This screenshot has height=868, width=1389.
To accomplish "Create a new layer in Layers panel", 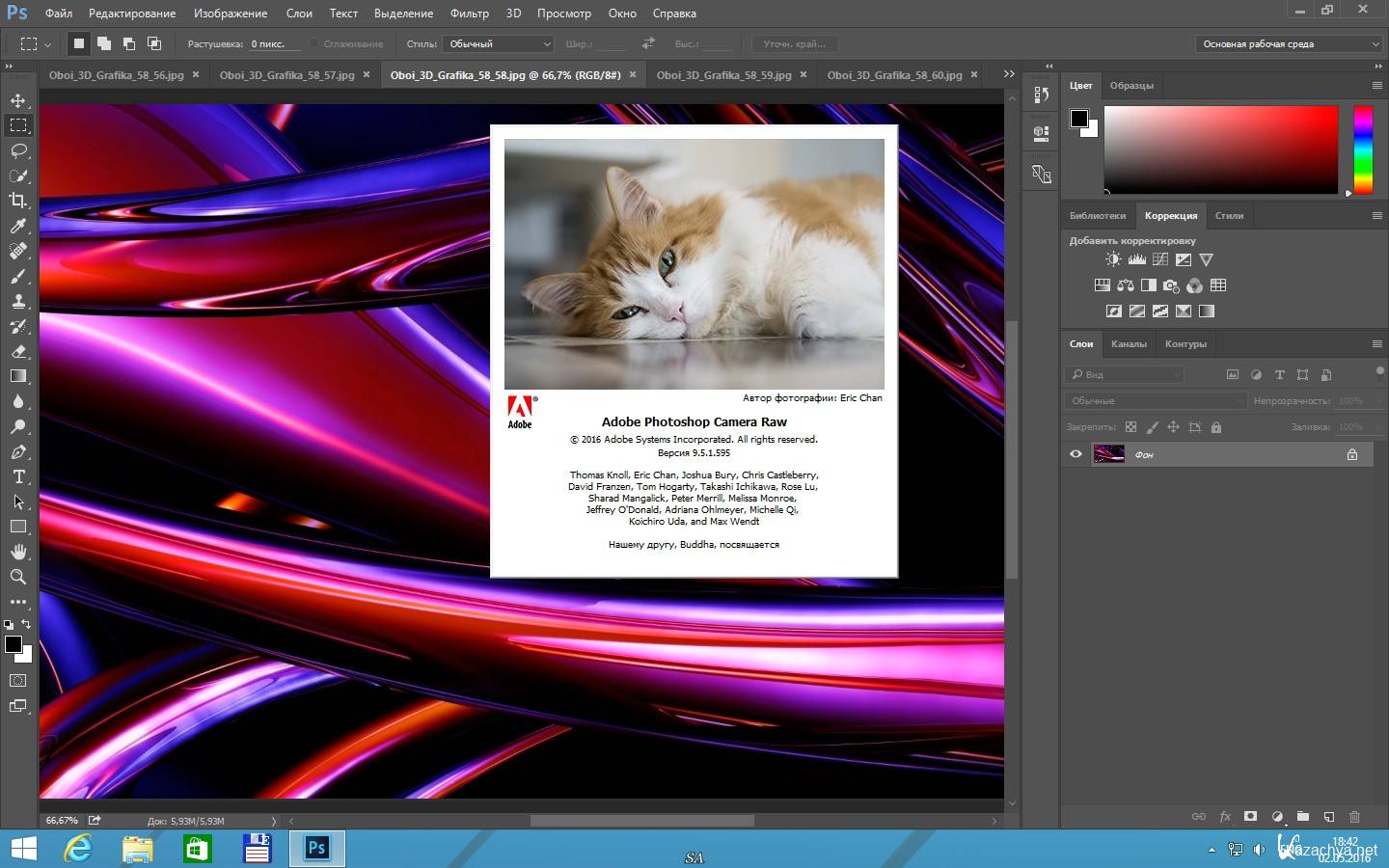I will coord(1328,817).
